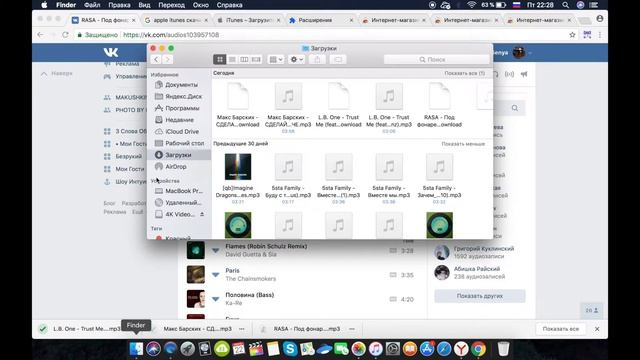
Task: Select the L.B. One Trust Me (feat...nz).mp3 file
Action: (x=389, y=106)
